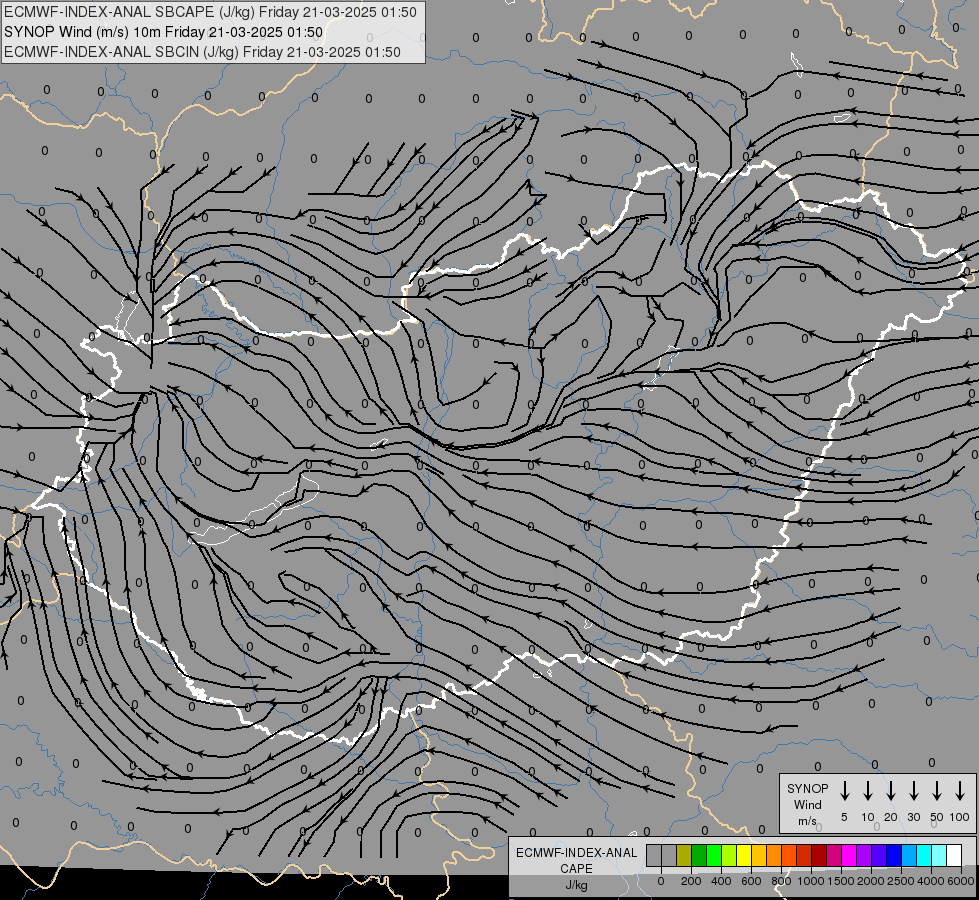The height and width of the screenshot is (900, 979).
Task: Pick the olive swatch in CAPE legend
Action: 684,855
